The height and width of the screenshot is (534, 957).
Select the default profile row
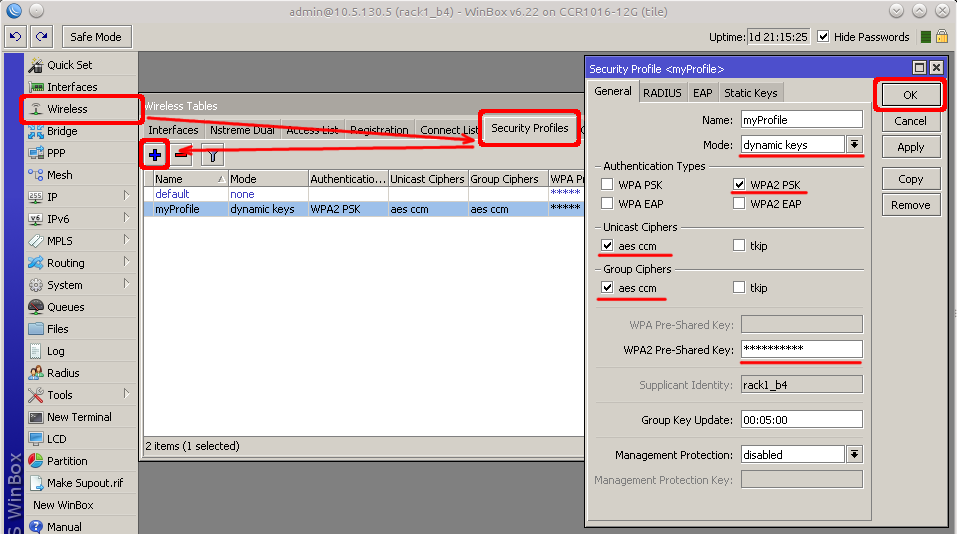172,194
